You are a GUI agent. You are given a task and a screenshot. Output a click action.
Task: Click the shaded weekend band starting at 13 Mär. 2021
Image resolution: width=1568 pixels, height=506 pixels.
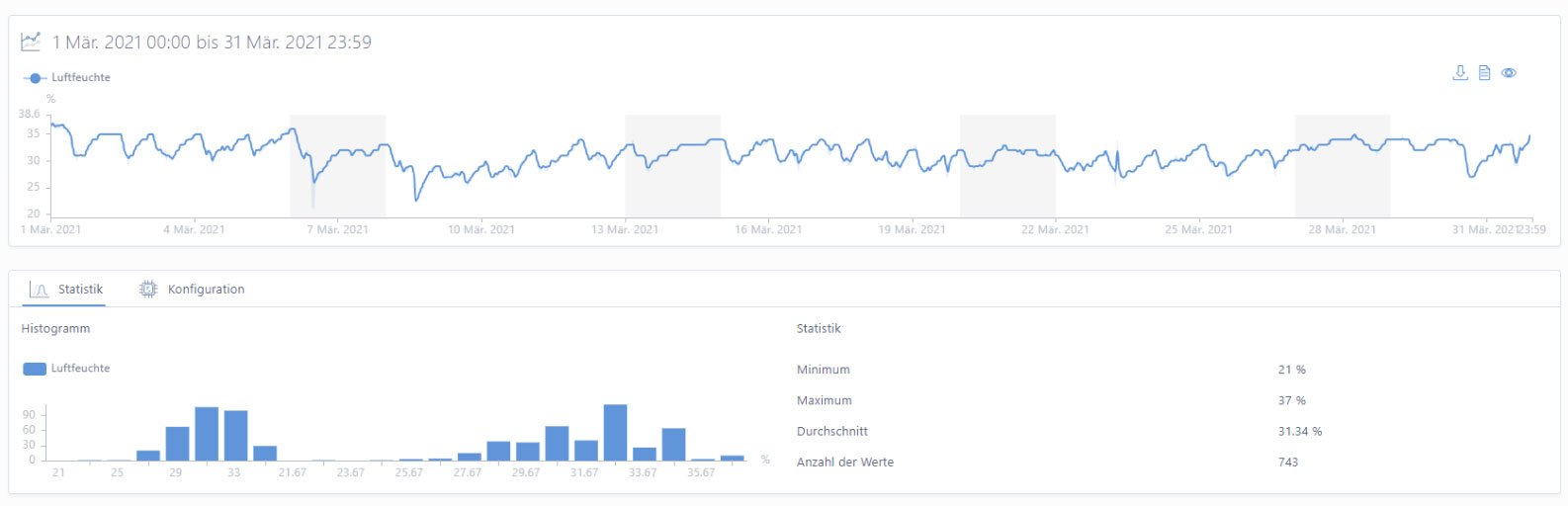[x=672, y=166]
